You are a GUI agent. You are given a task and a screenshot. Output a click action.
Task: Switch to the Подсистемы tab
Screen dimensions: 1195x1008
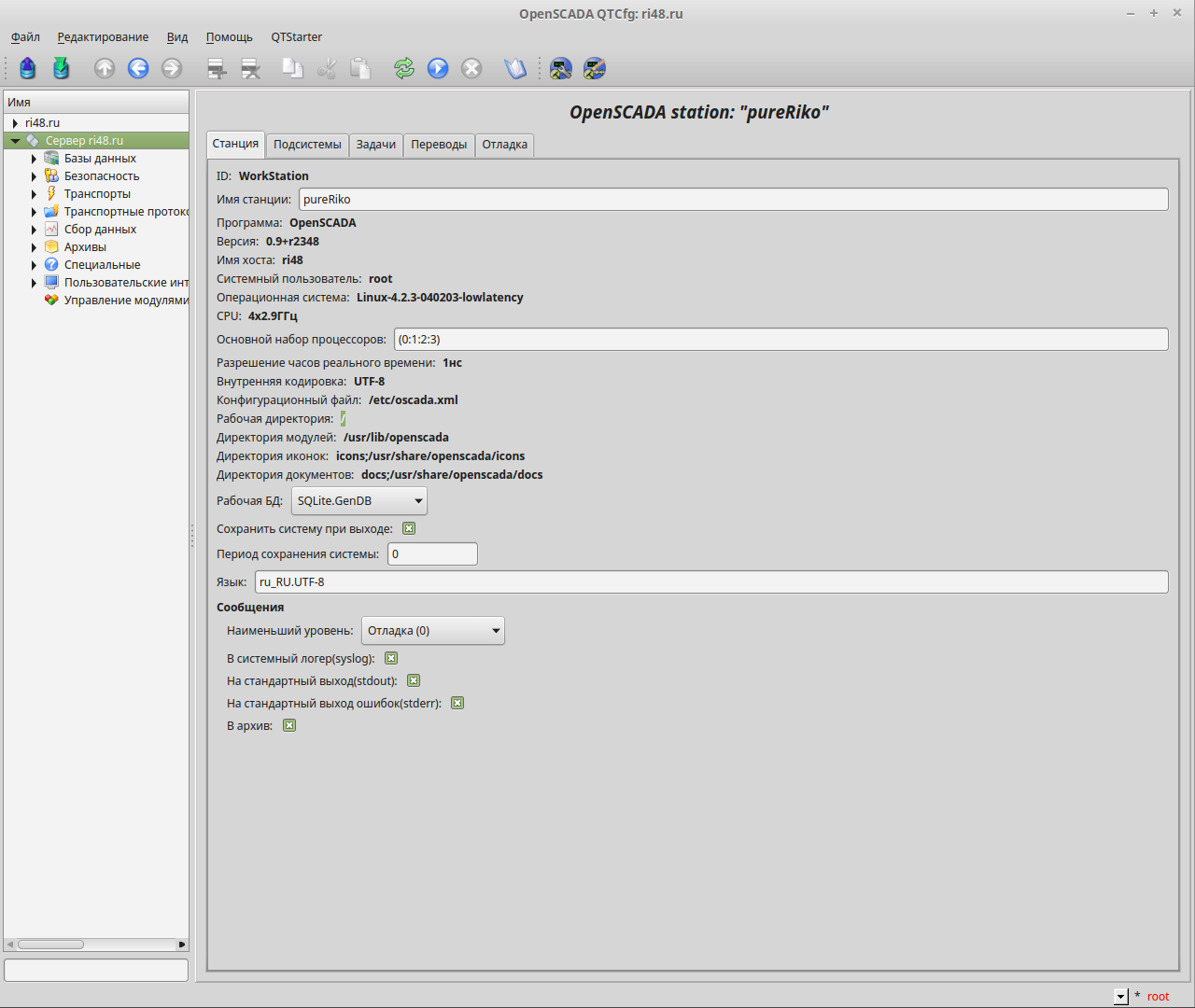(x=307, y=145)
